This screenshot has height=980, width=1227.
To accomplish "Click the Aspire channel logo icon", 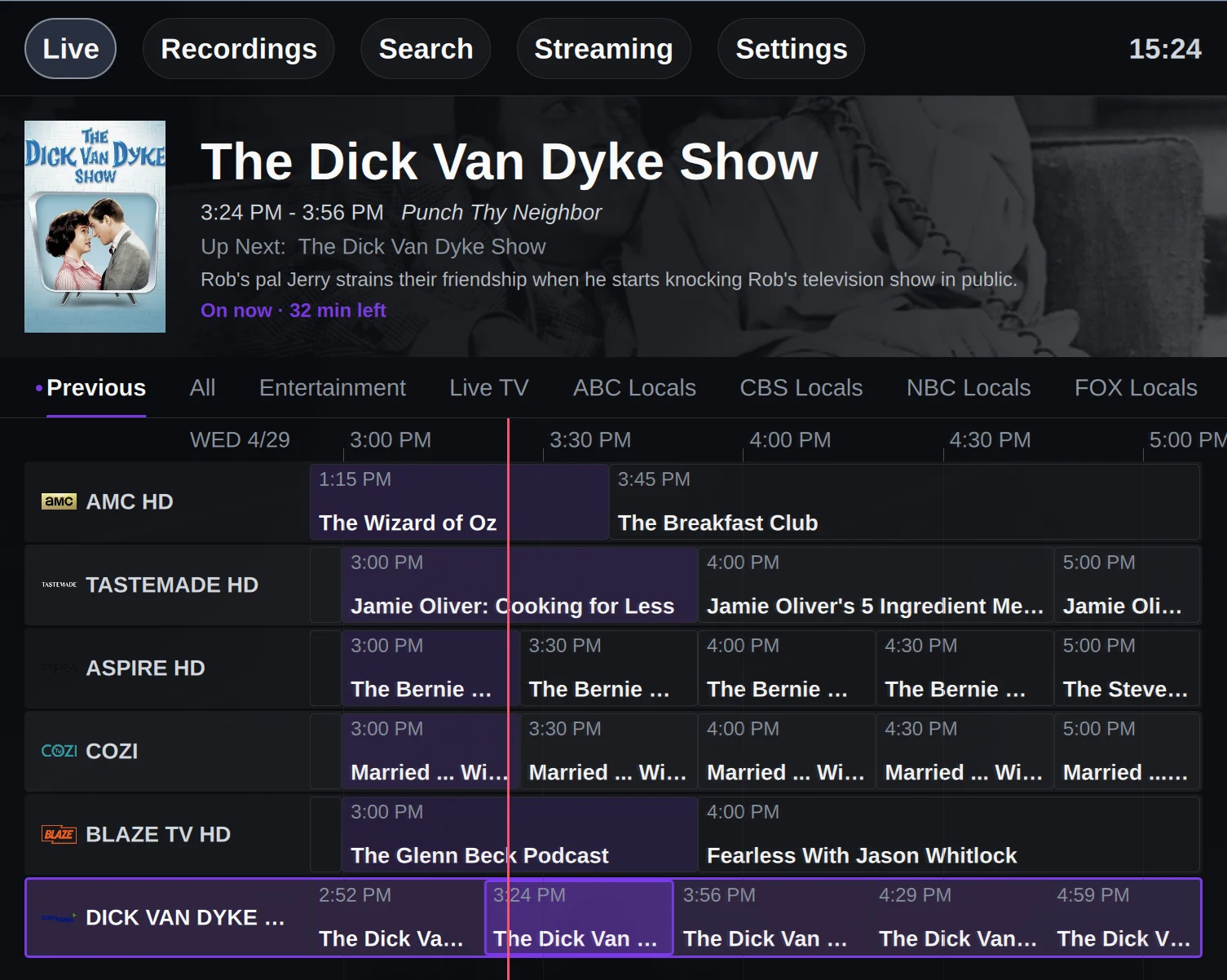I will point(59,668).
